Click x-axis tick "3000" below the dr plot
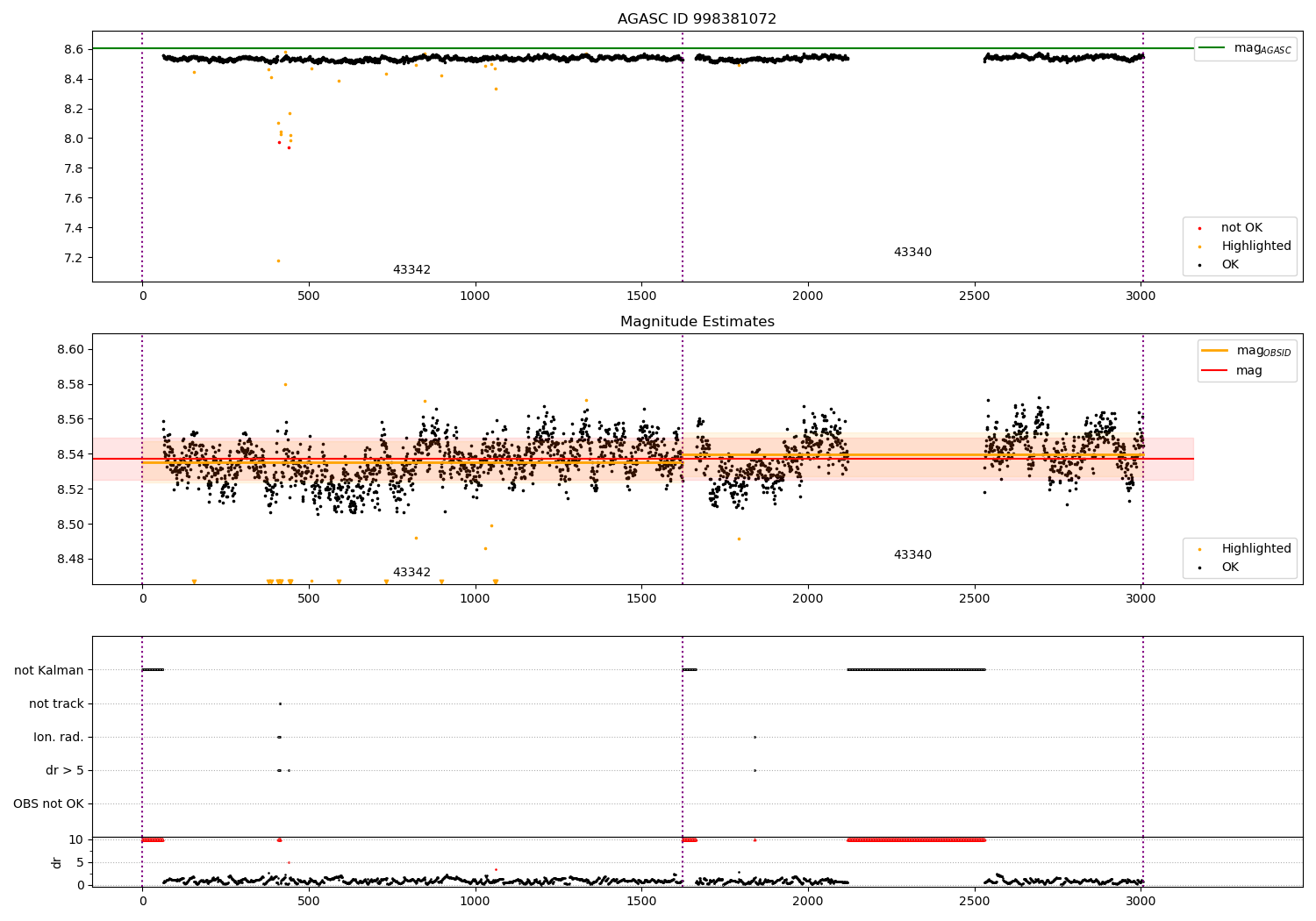This screenshot has height=921, width=1316. point(1141,901)
